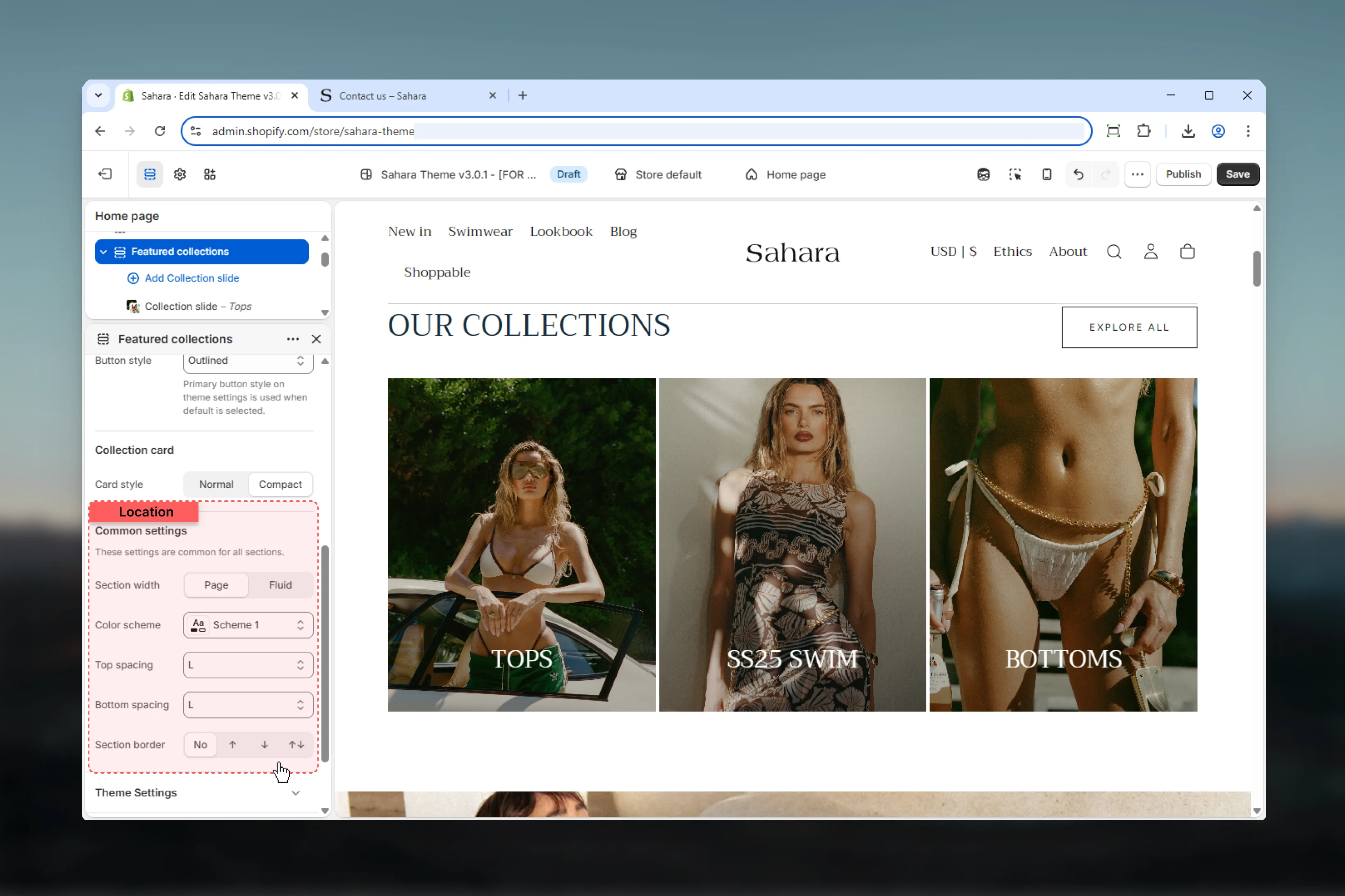Open the Color scheme Scheme 1 dropdown
This screenshot has width=1345, height=896.
(248, 625)
